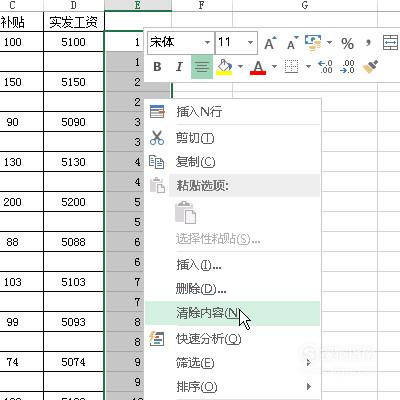Increase font size with large A

[x=270, y=43]
